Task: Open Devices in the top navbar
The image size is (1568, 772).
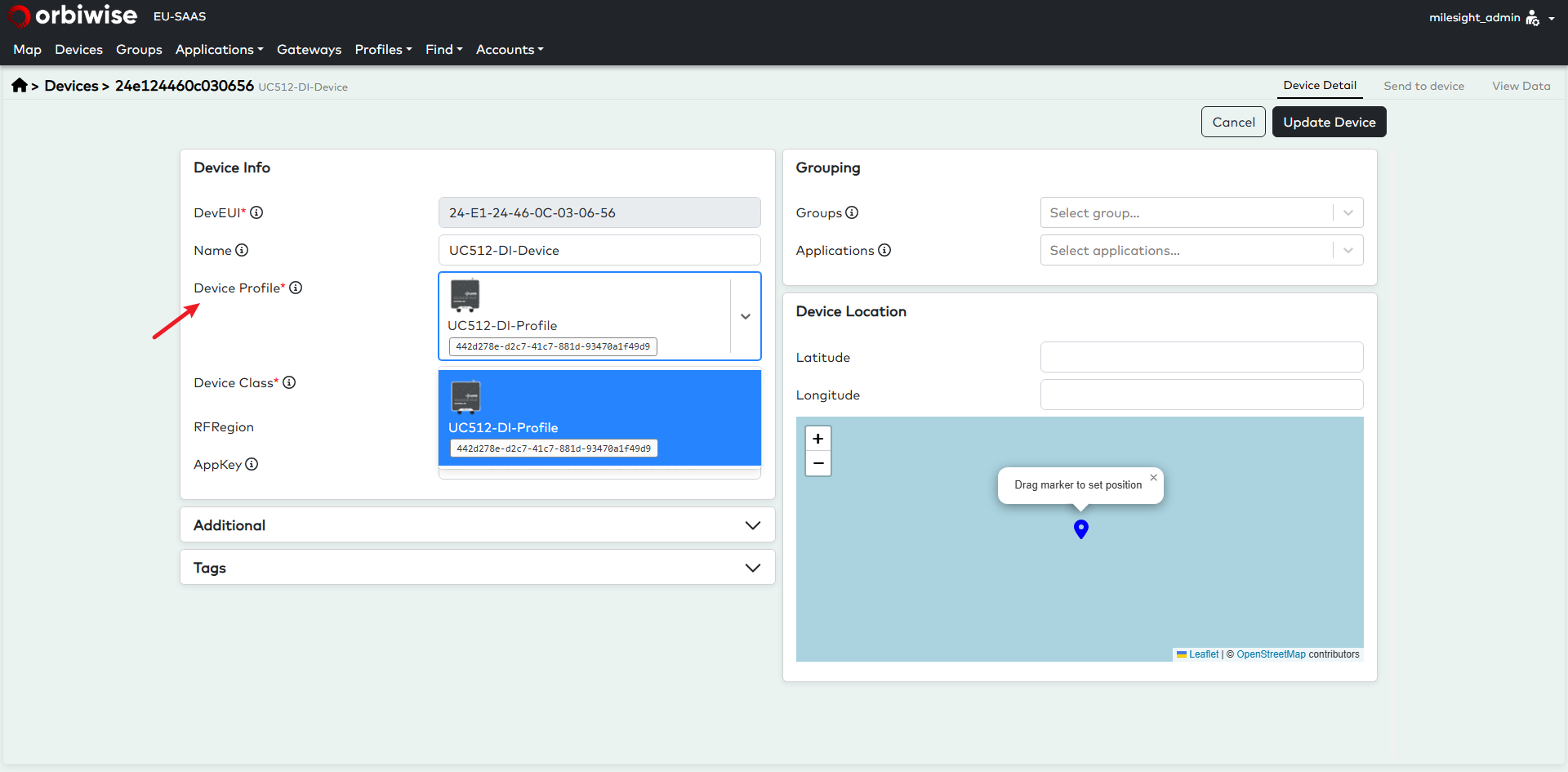Action: [x=78, y=49]
